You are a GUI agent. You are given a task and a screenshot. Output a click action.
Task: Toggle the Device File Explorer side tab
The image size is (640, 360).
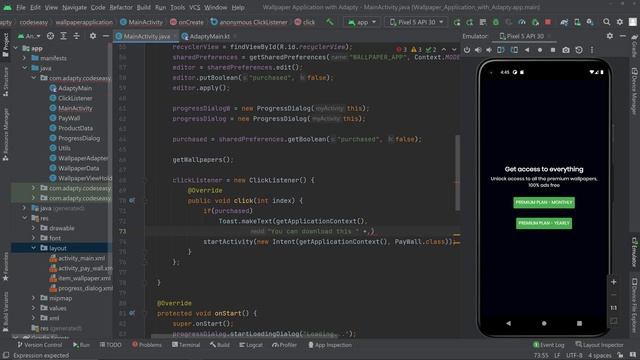[x=635, y=305]
